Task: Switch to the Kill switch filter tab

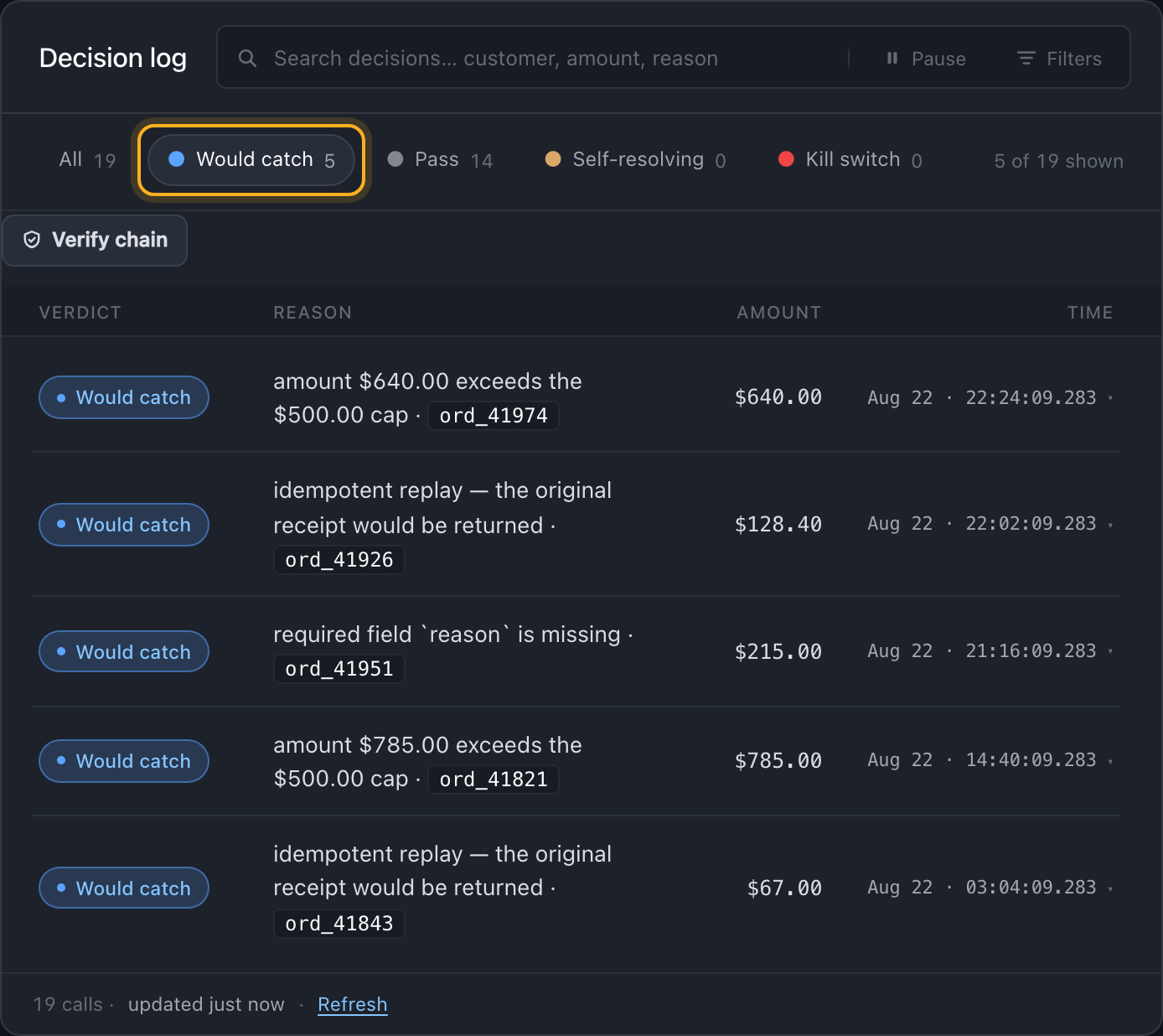Action: tap(850, 160)
